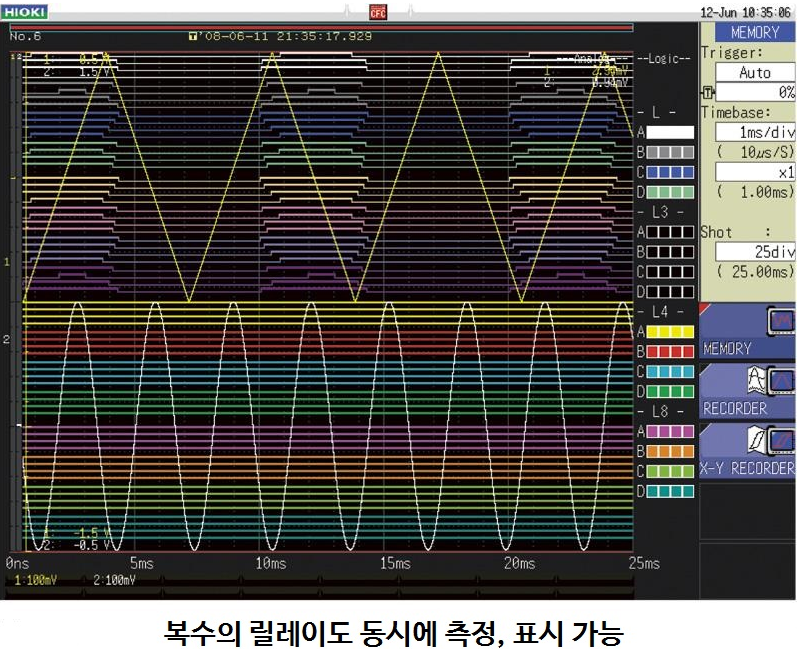Screen dimensions: 799x649
Task: Select logic channel L C blue swatch
Action: (x=670, y=172)
